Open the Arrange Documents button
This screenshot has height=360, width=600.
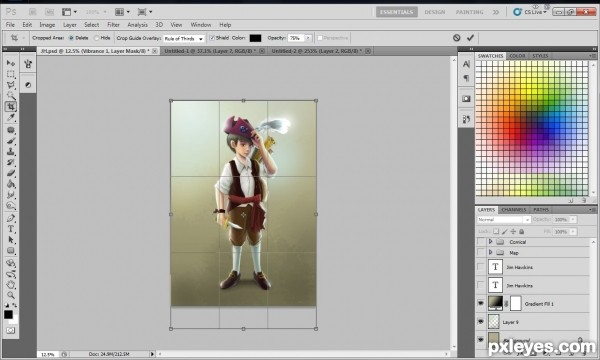coord(122,12)
